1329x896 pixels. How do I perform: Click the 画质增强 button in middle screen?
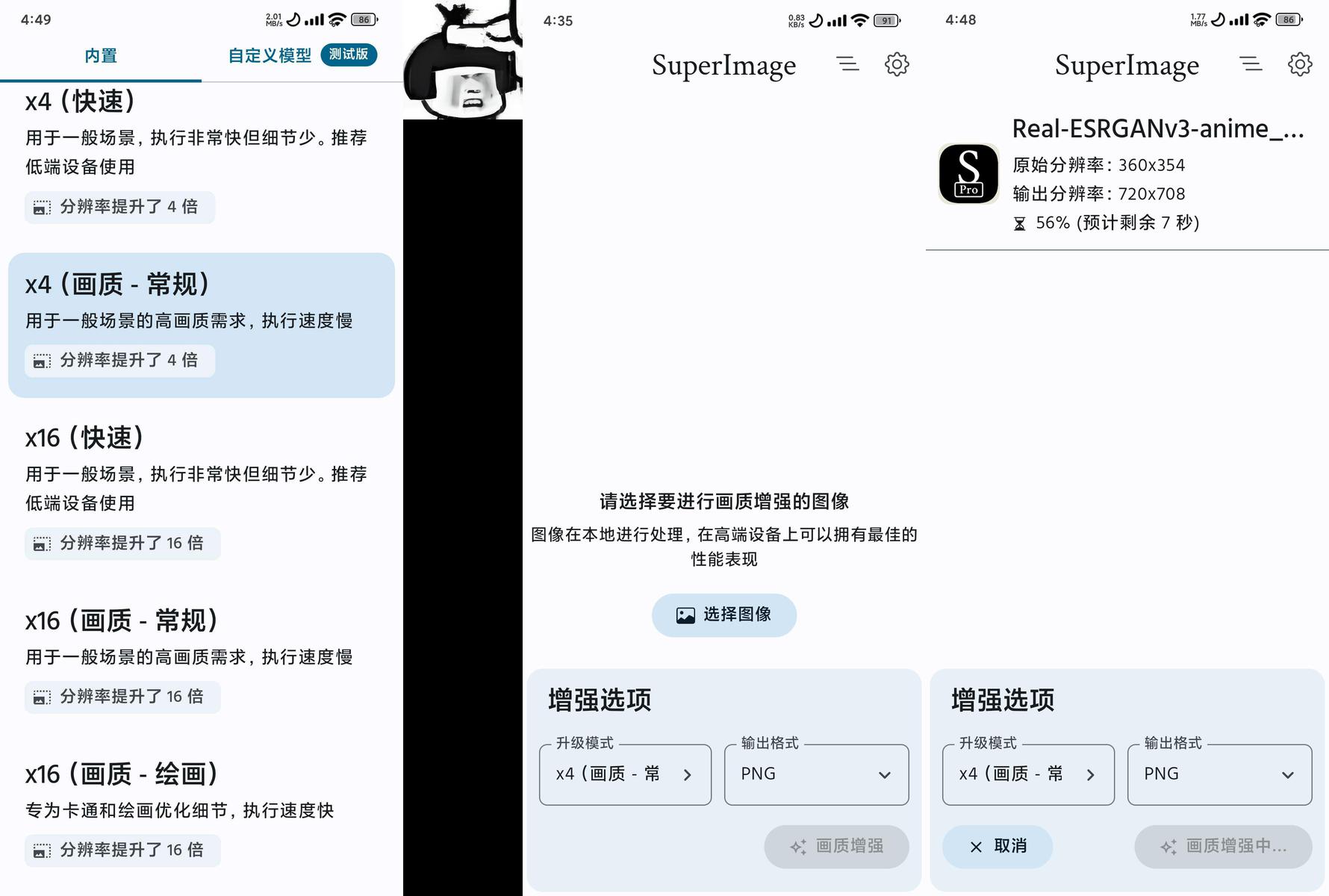tap(836, 847)
